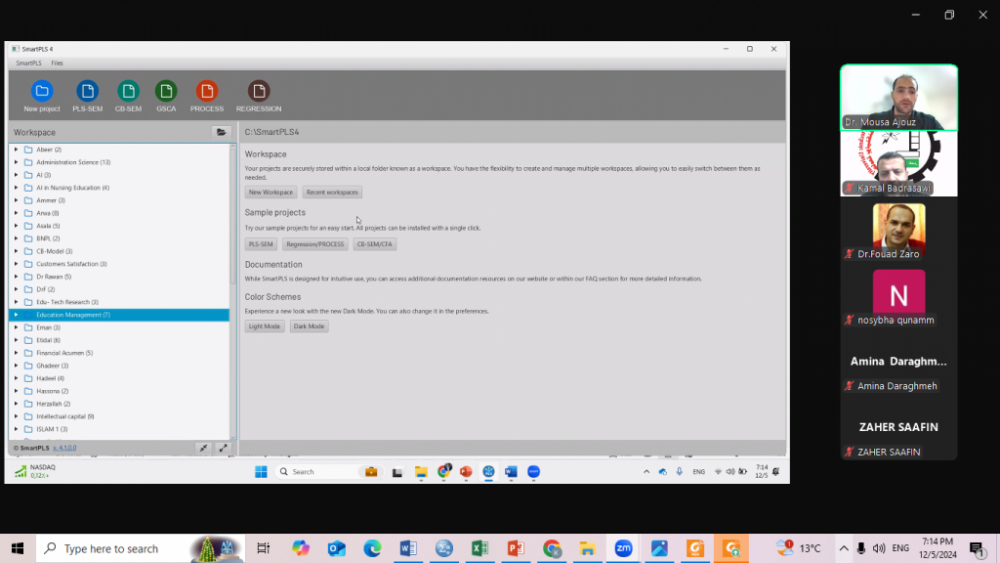1000x563 pixels.
Task: Open Microsoft Edge from the host taskbar
Action: click(372, 548)
